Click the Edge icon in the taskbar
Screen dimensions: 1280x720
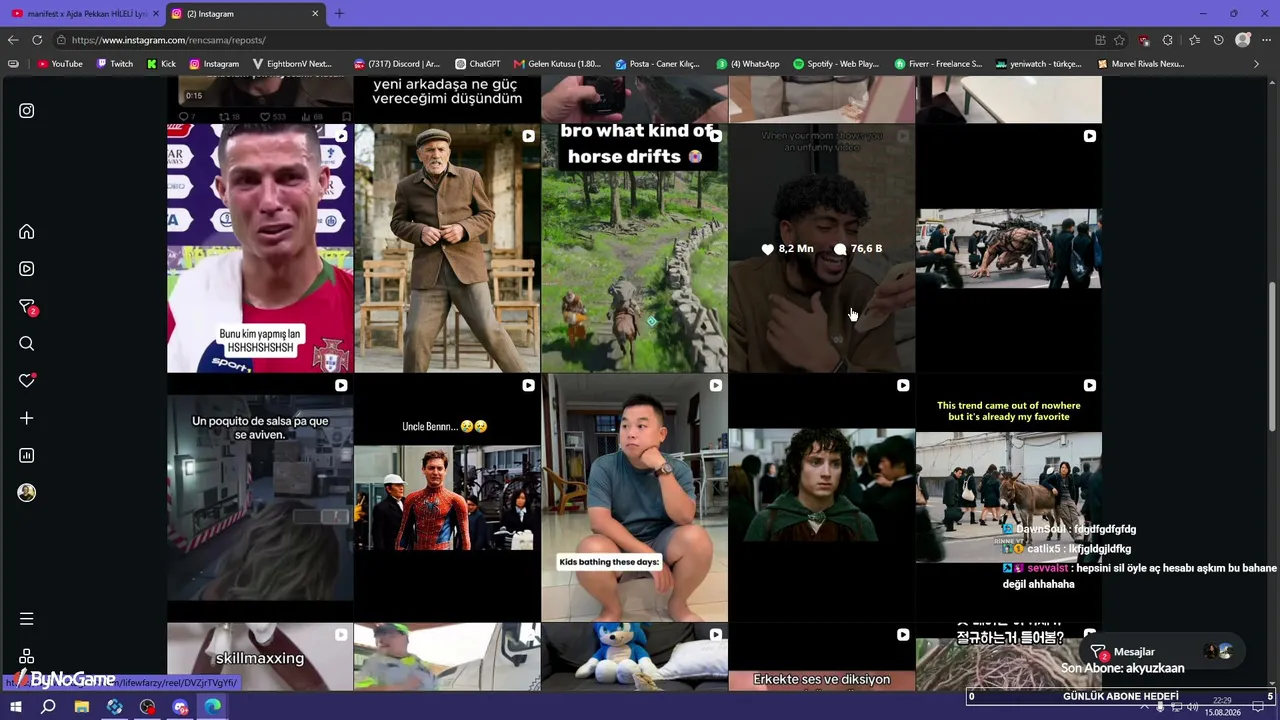point(213,707)
